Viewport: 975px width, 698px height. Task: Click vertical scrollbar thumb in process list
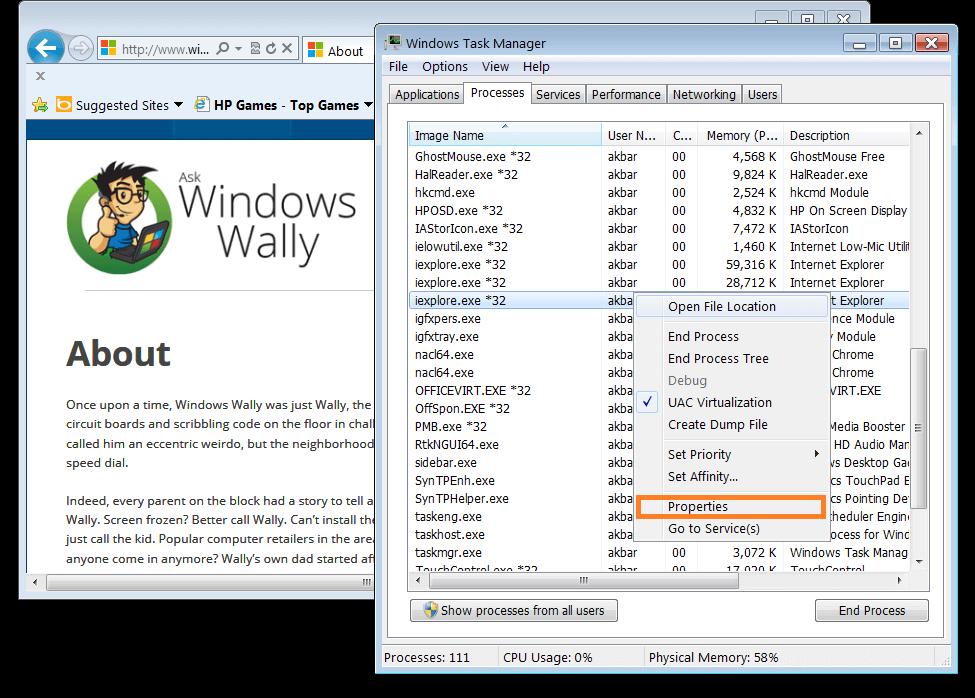click(918, 428)
